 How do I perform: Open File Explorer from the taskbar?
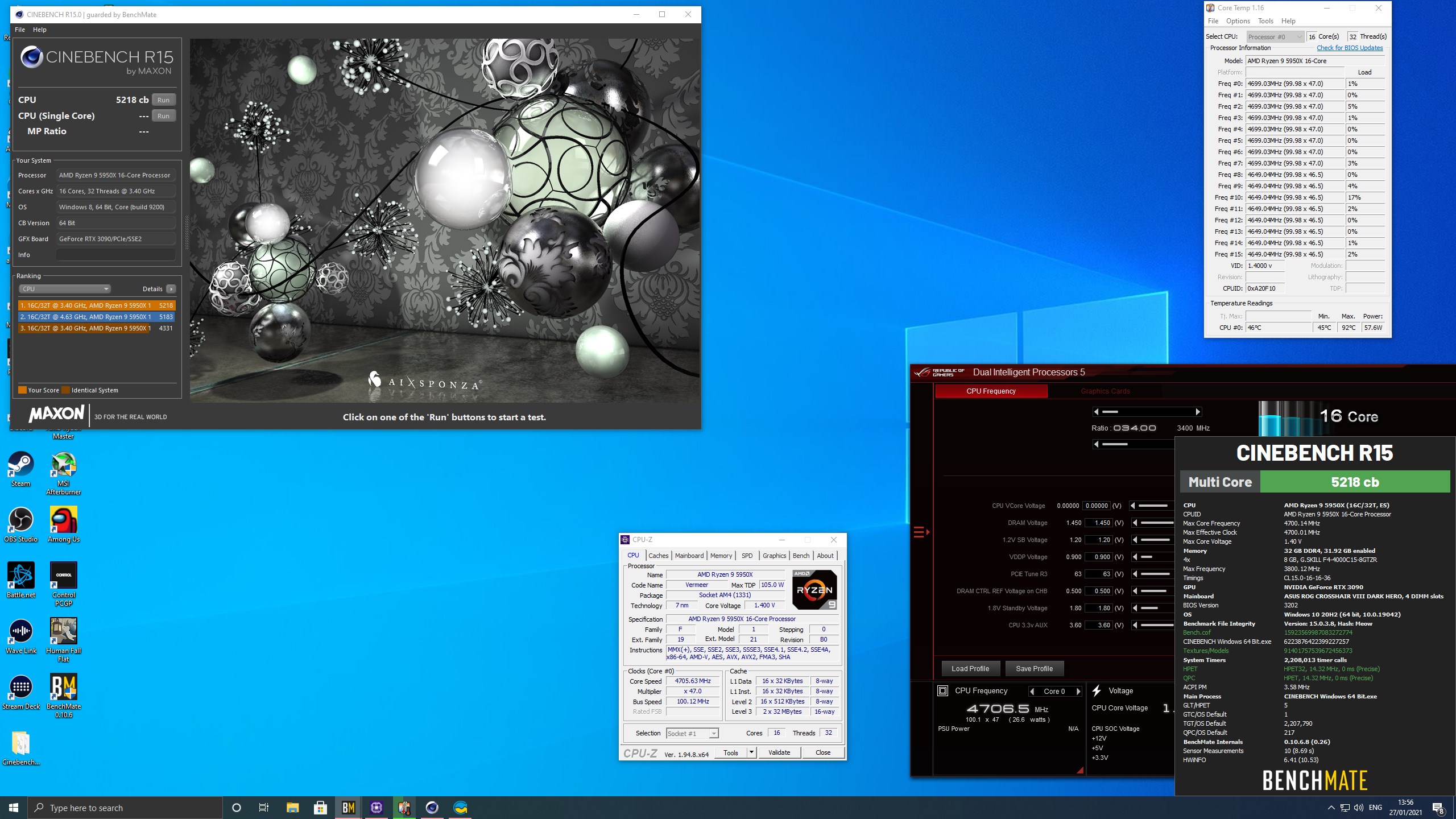(292, 808)
